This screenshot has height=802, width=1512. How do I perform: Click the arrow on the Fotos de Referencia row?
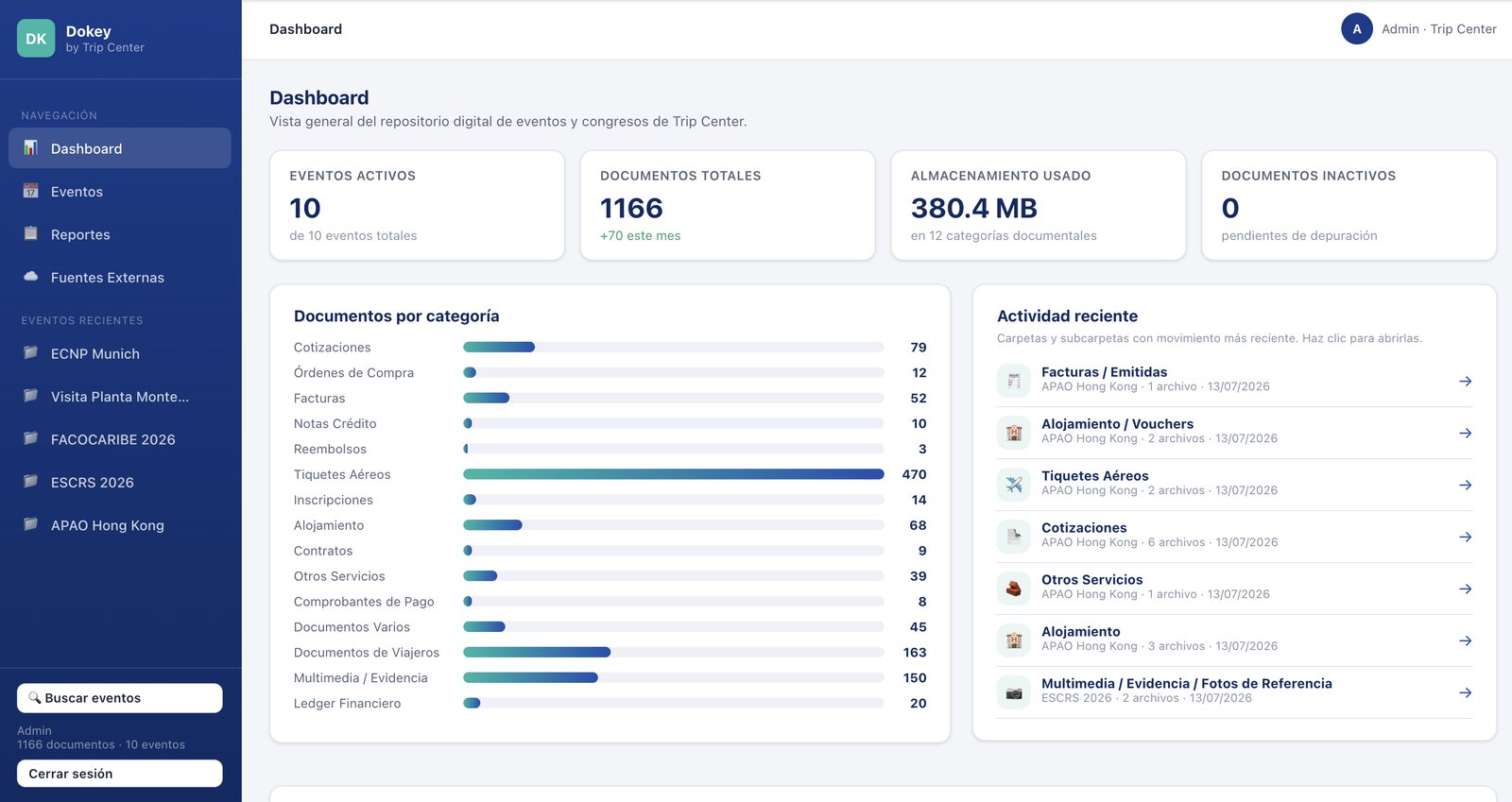pyautogui.click(x=1466, y=692)
